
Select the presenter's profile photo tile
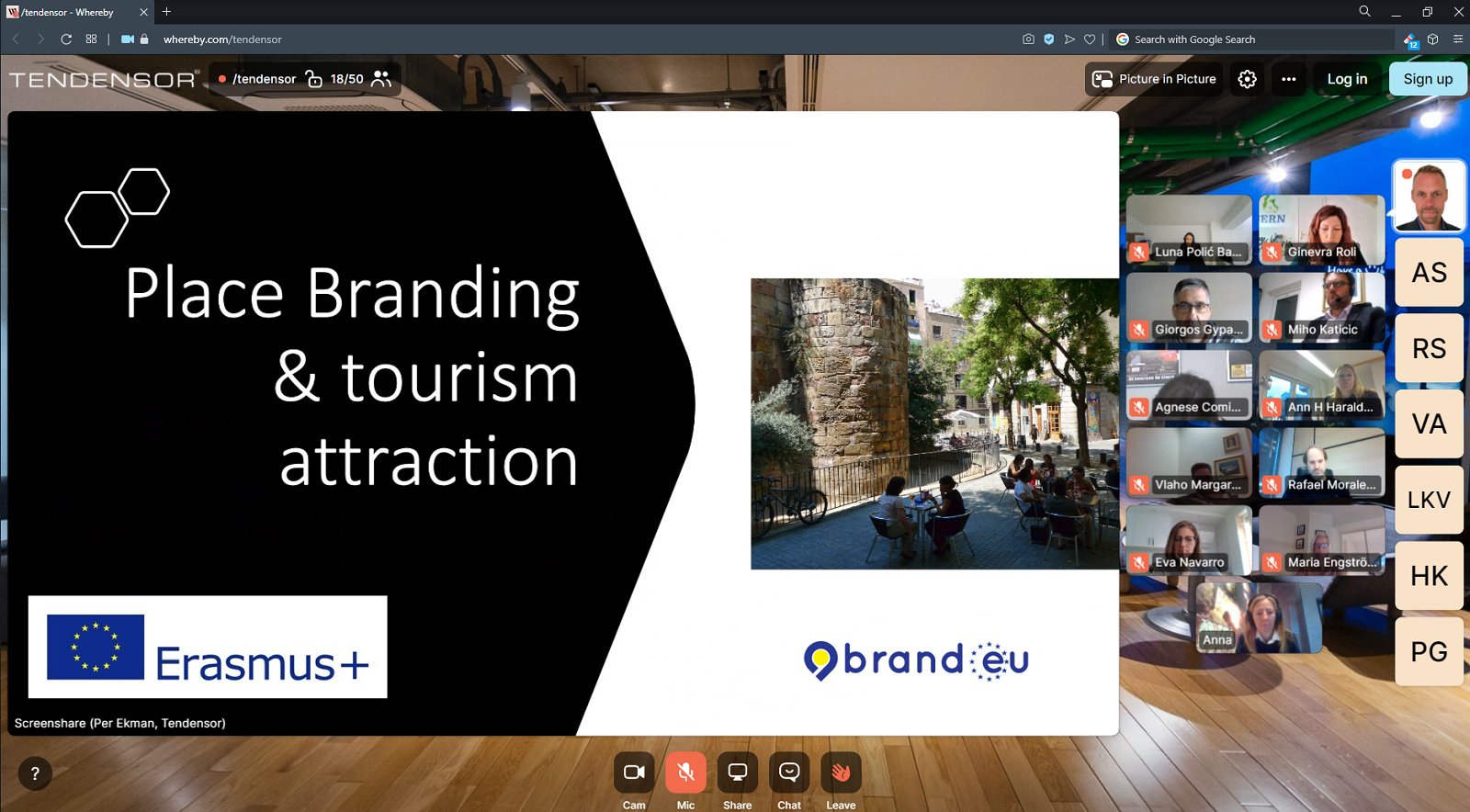tap(1429, 196)
